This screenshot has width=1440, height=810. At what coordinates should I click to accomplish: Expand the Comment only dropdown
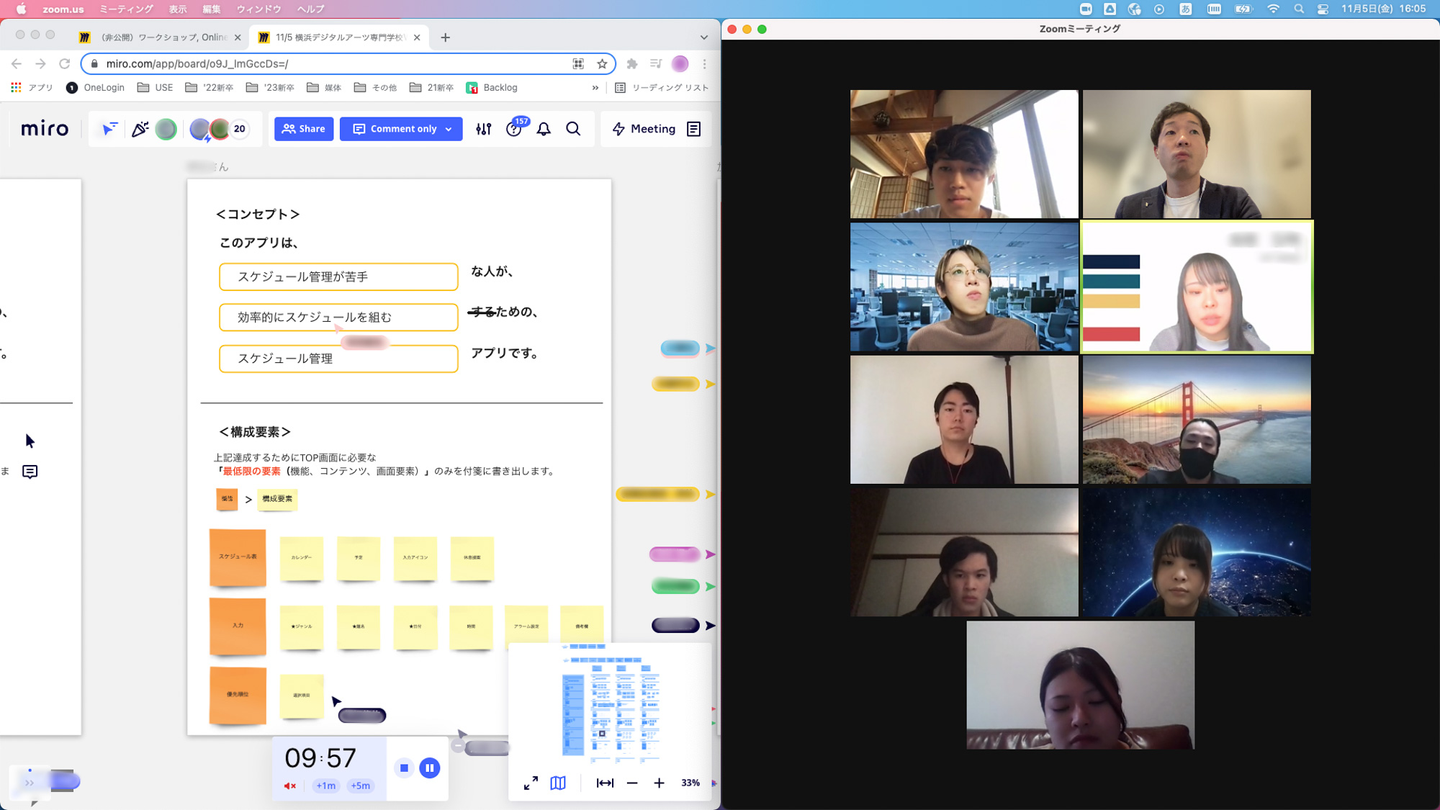click(449, 129)
